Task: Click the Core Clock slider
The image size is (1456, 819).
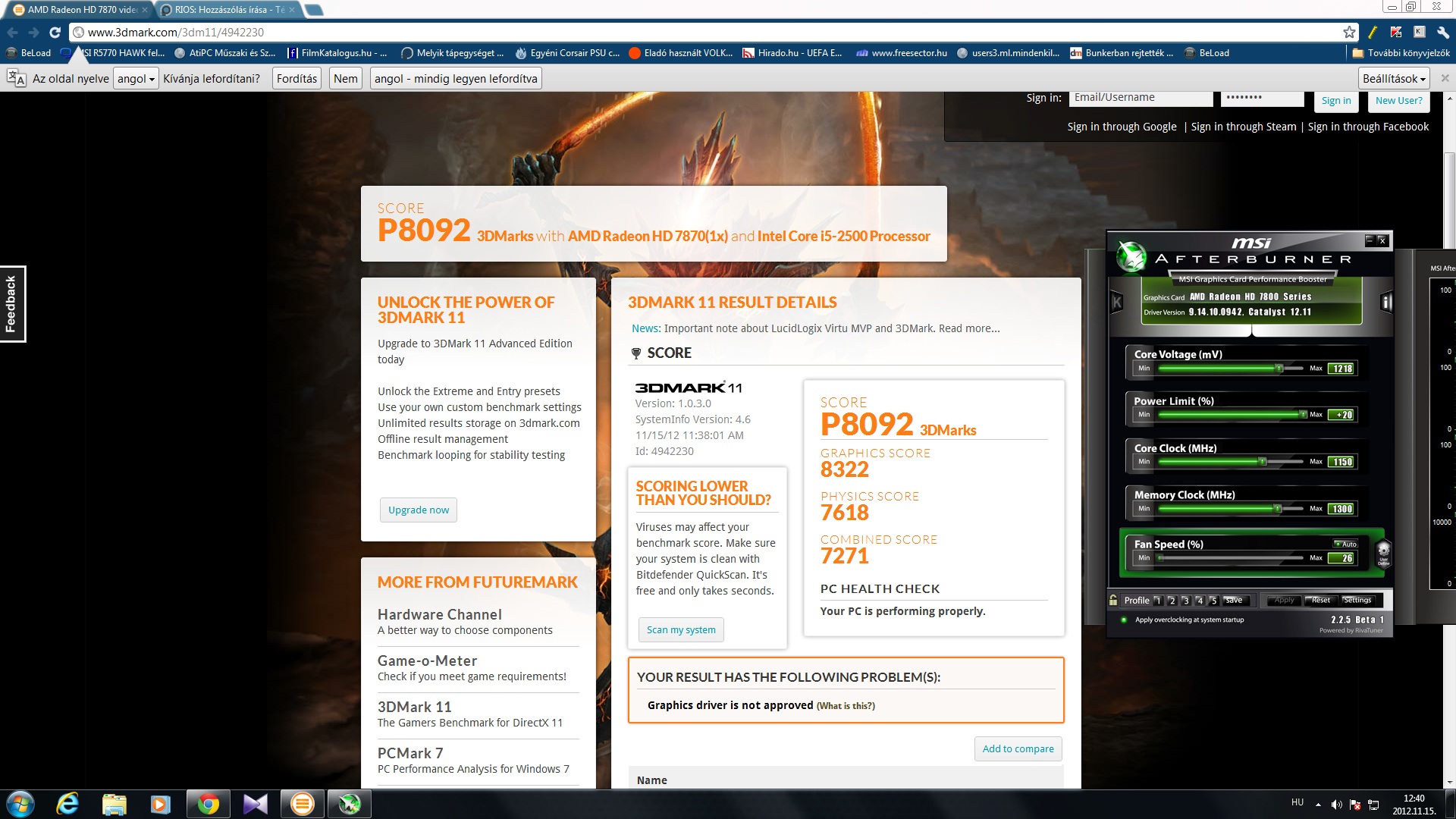Action: (1231, 462)
